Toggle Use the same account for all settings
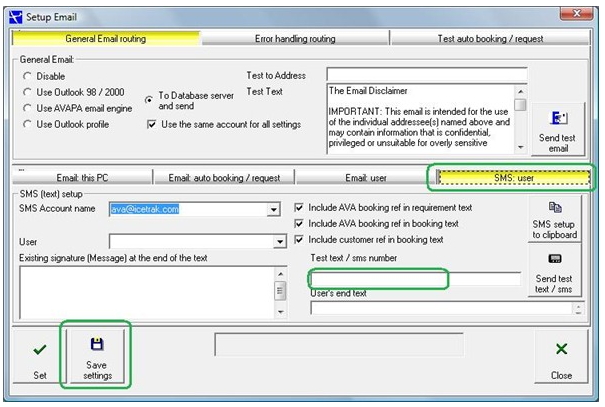 pos(152,124)
